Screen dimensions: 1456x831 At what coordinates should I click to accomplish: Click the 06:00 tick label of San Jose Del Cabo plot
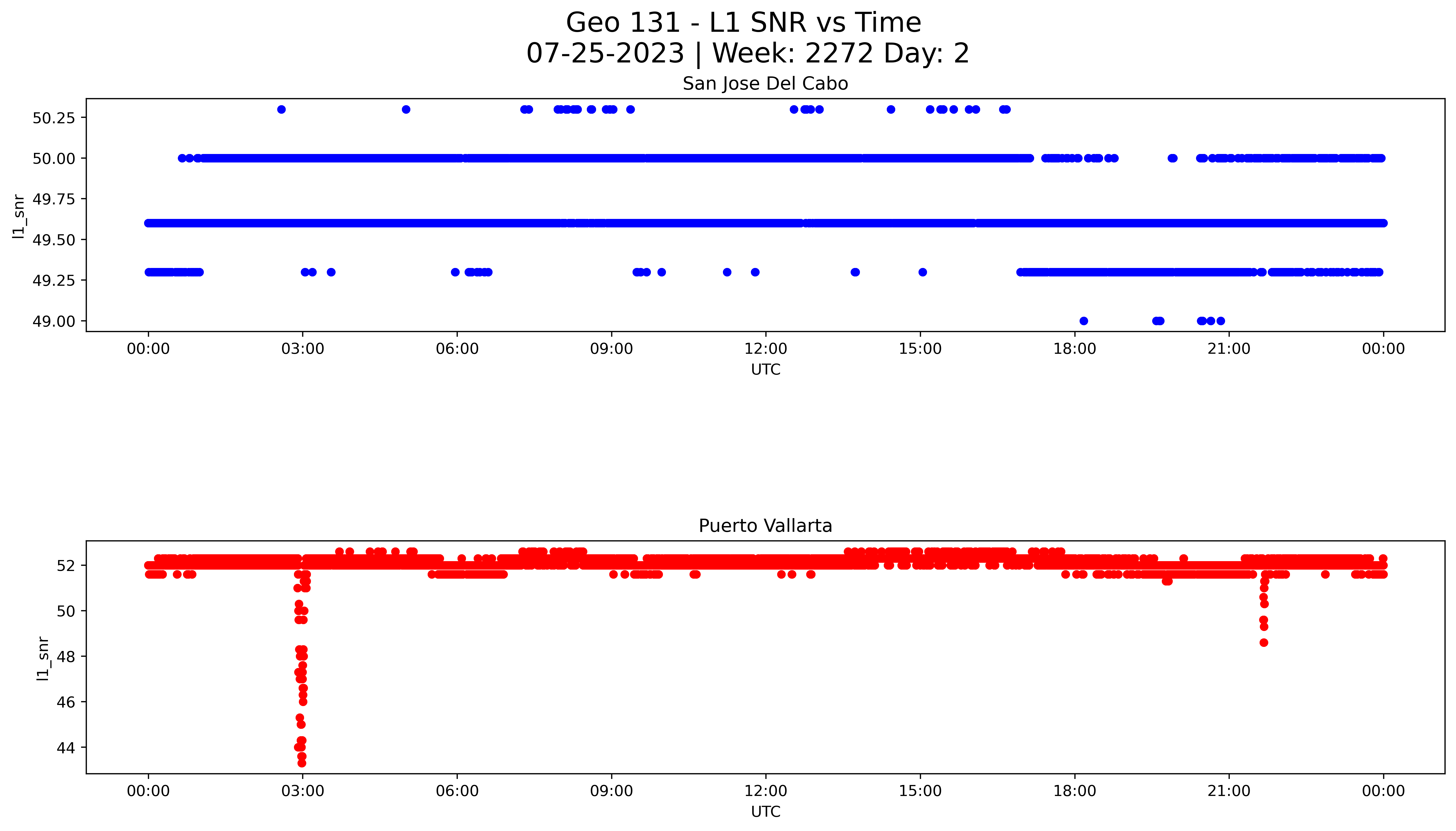pos(457,349)
